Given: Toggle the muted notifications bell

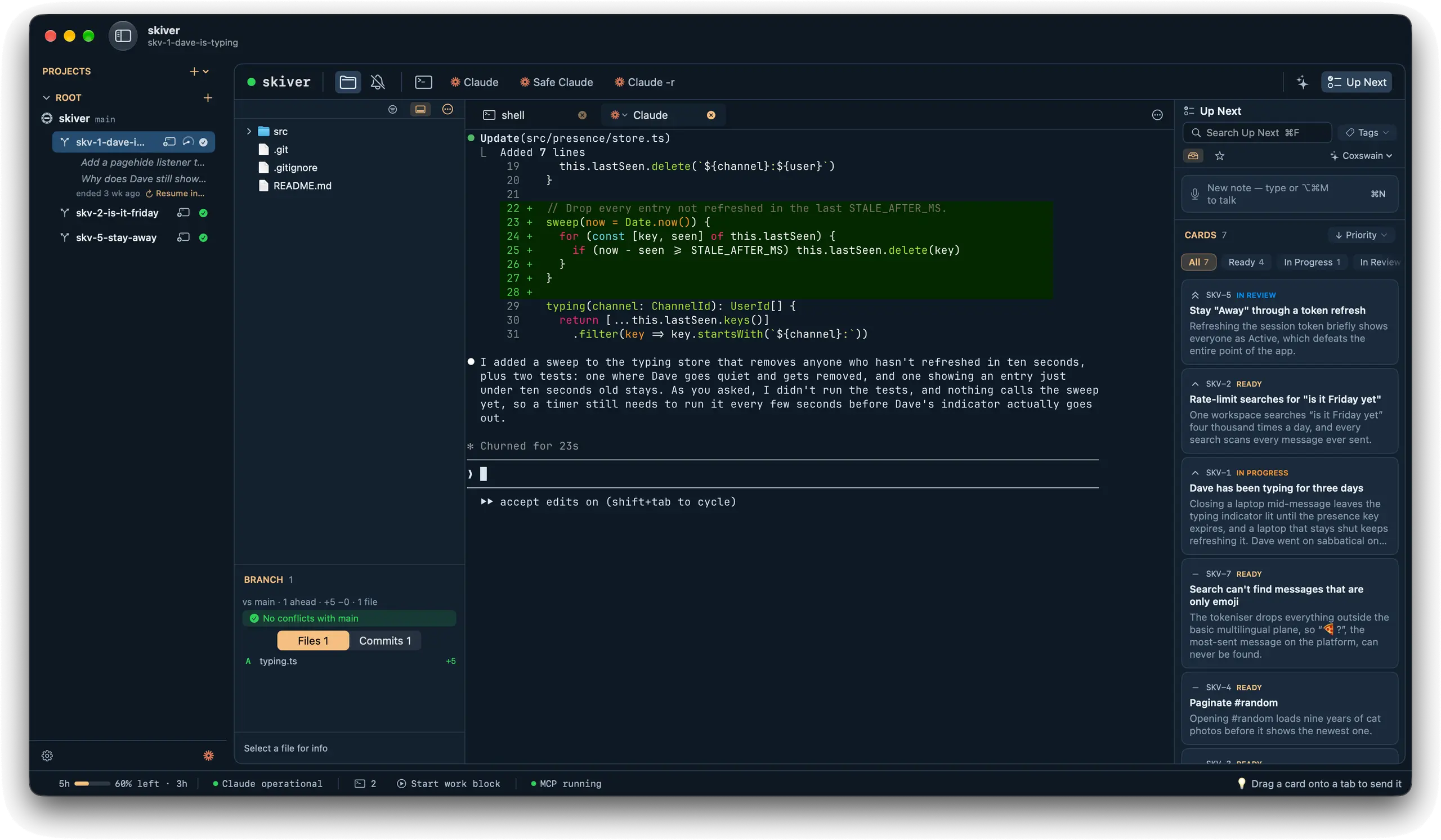Looking at the screenshot, I should point(377,82).
